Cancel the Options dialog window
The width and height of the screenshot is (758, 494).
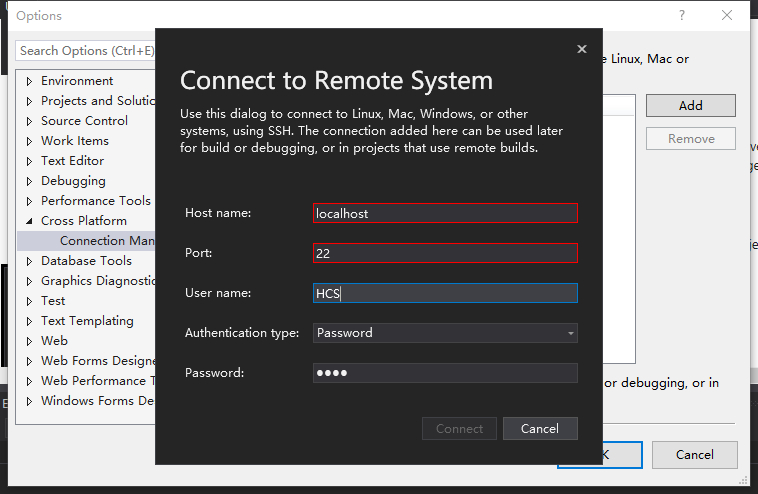(x=694, y=455)
